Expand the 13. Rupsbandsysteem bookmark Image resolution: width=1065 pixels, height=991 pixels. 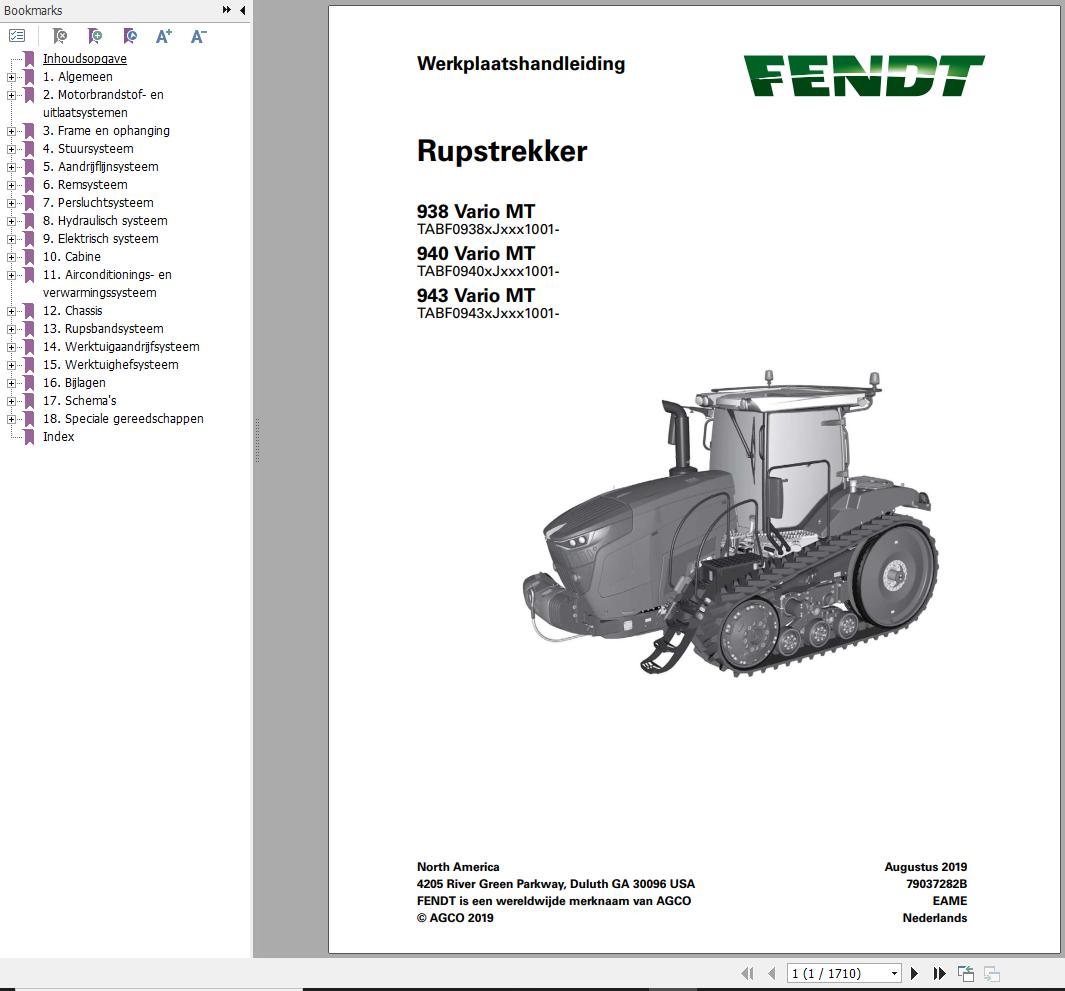[x=11, y=329]
